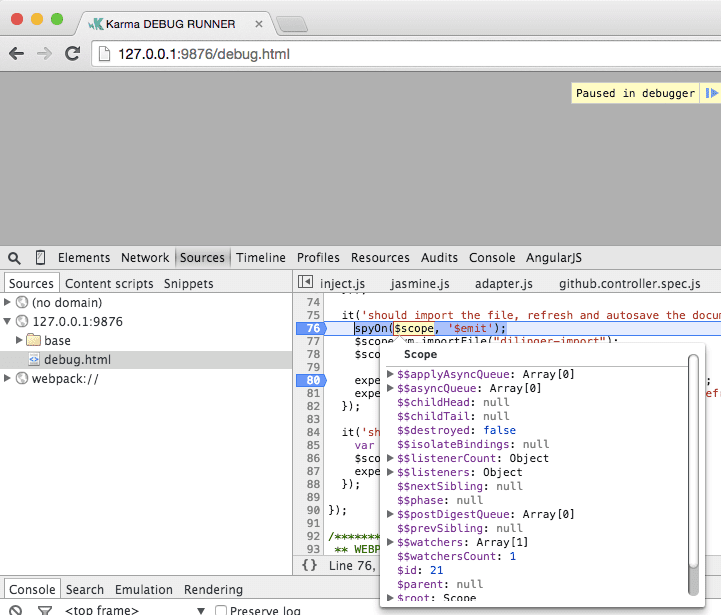Reload the page in the browser
The width and height of the screenshot is (721, 615).
coord(72,54)
